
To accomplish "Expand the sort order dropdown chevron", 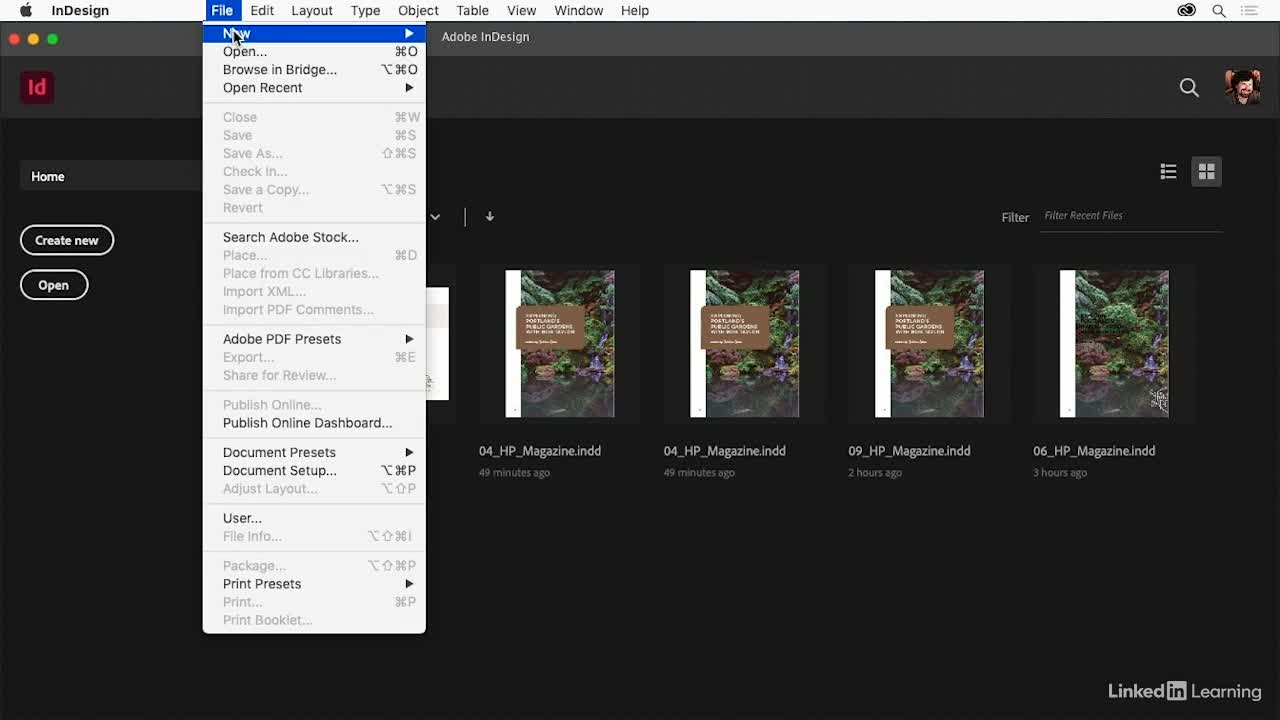I will pyautogui.click(x=435, y=216).
